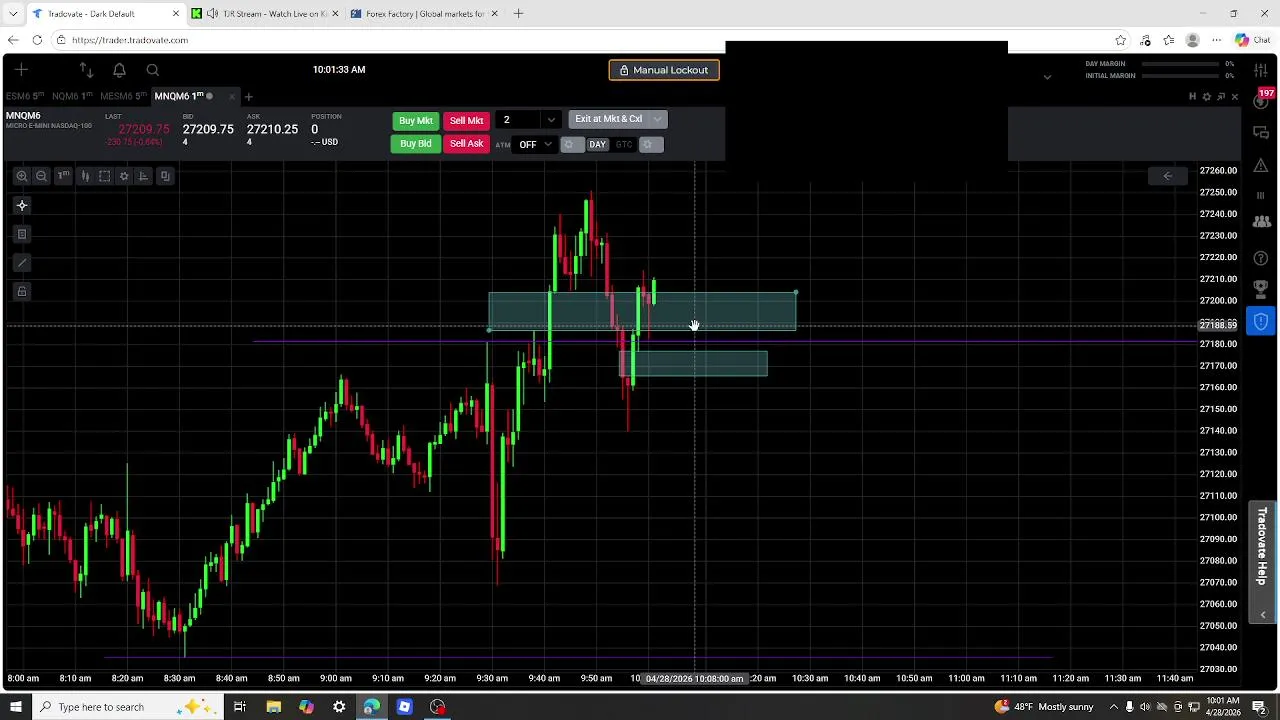
Task: Reload the browser page
Action: click(37, 40)
